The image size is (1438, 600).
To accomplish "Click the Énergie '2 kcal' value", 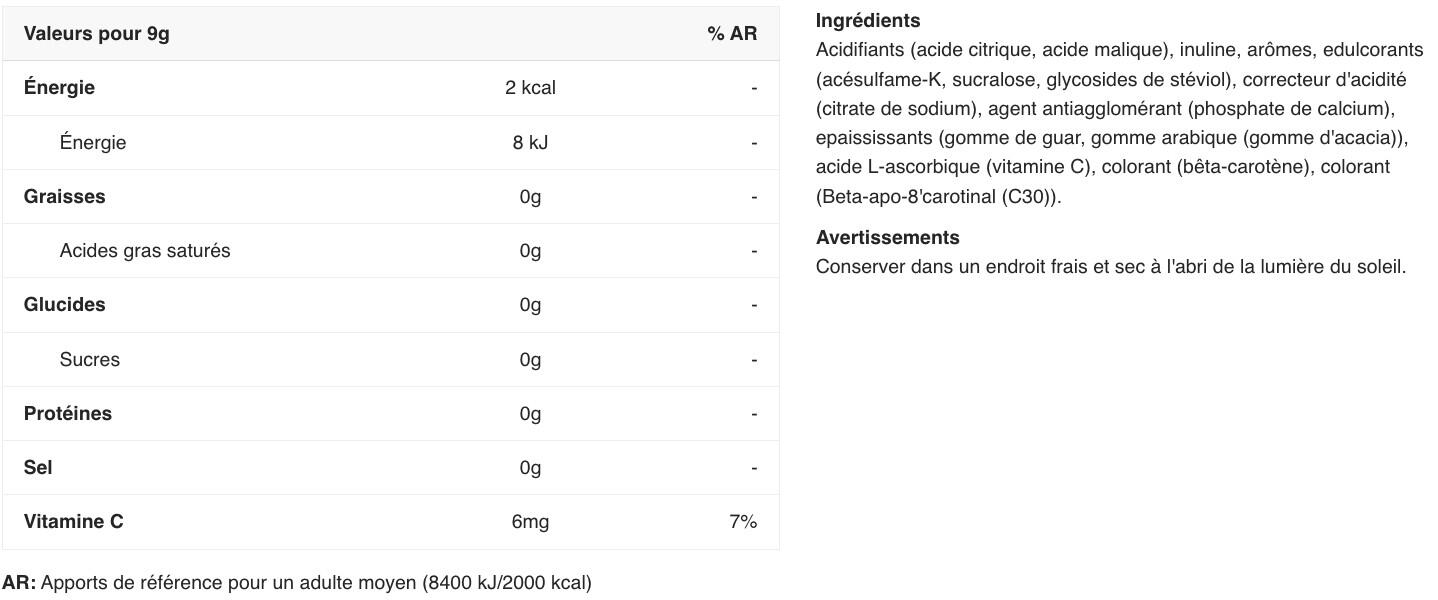I will 530,88.
